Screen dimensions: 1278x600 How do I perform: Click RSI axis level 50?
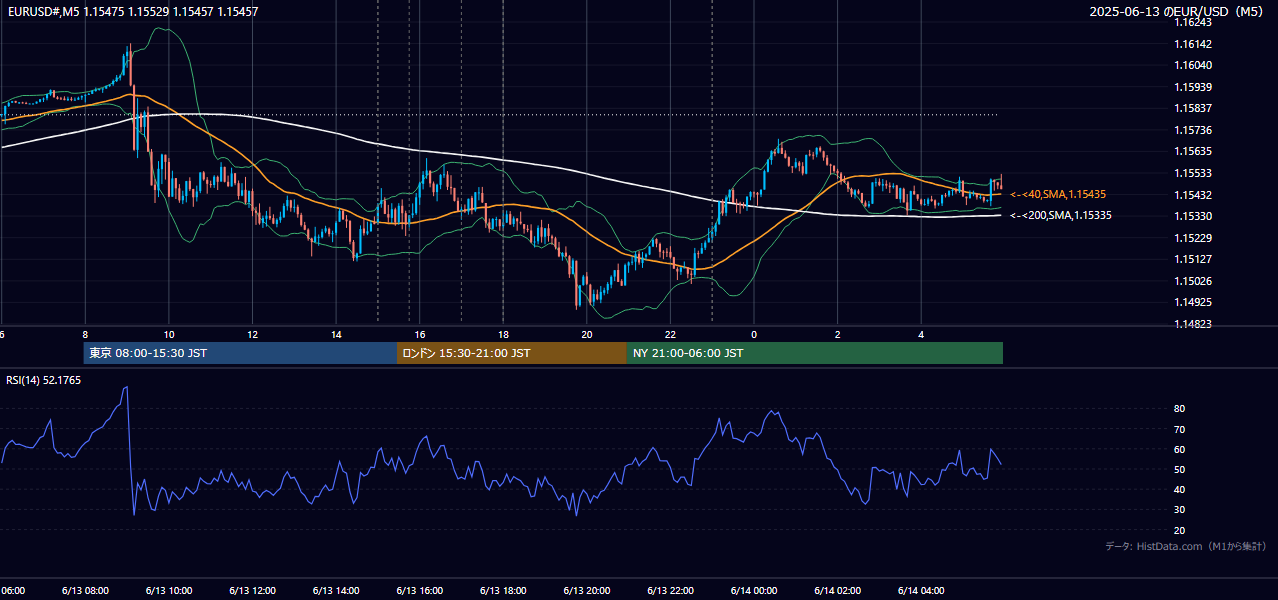[x=1180, y=469]
